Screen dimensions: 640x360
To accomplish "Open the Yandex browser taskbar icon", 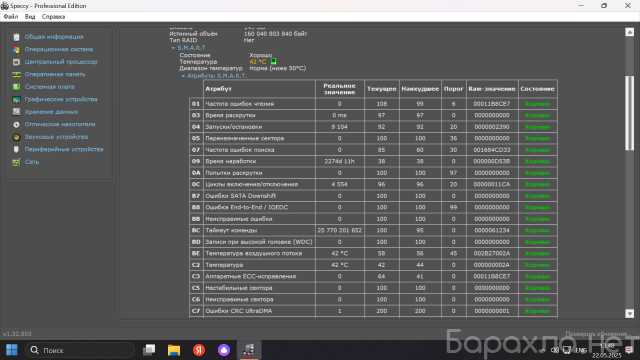I will click(x=199, y=350).
